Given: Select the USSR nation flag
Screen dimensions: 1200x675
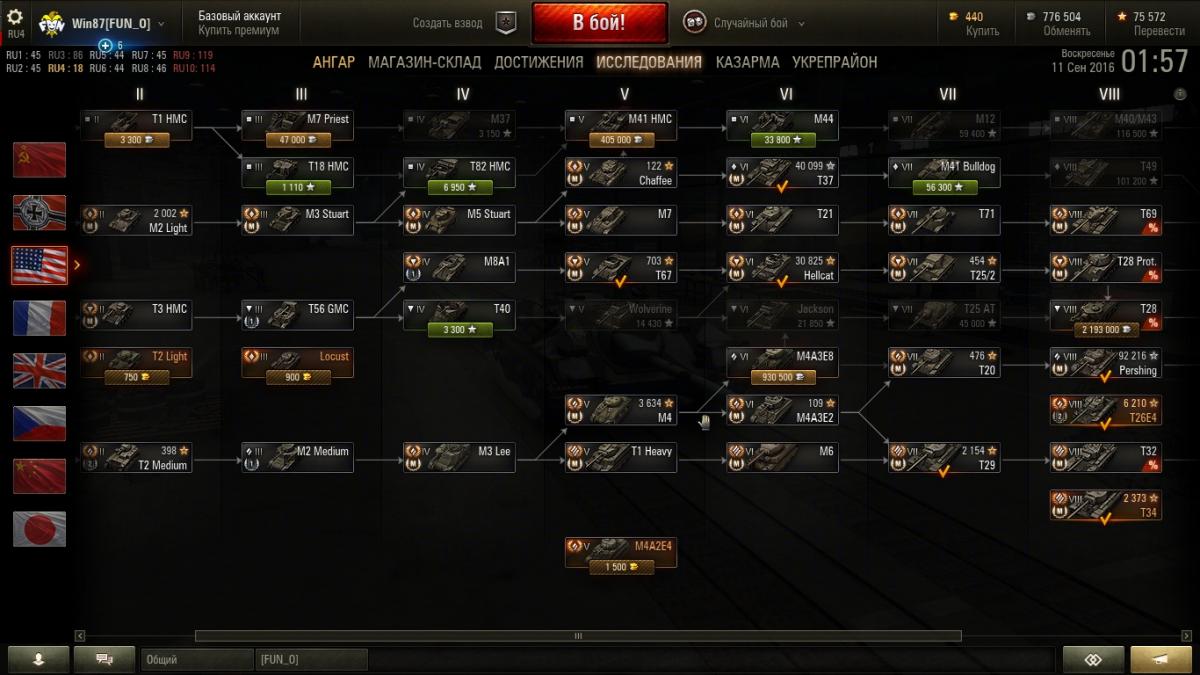Looking at the screenshot, I should pyautogui.click(x=39, y=160).
